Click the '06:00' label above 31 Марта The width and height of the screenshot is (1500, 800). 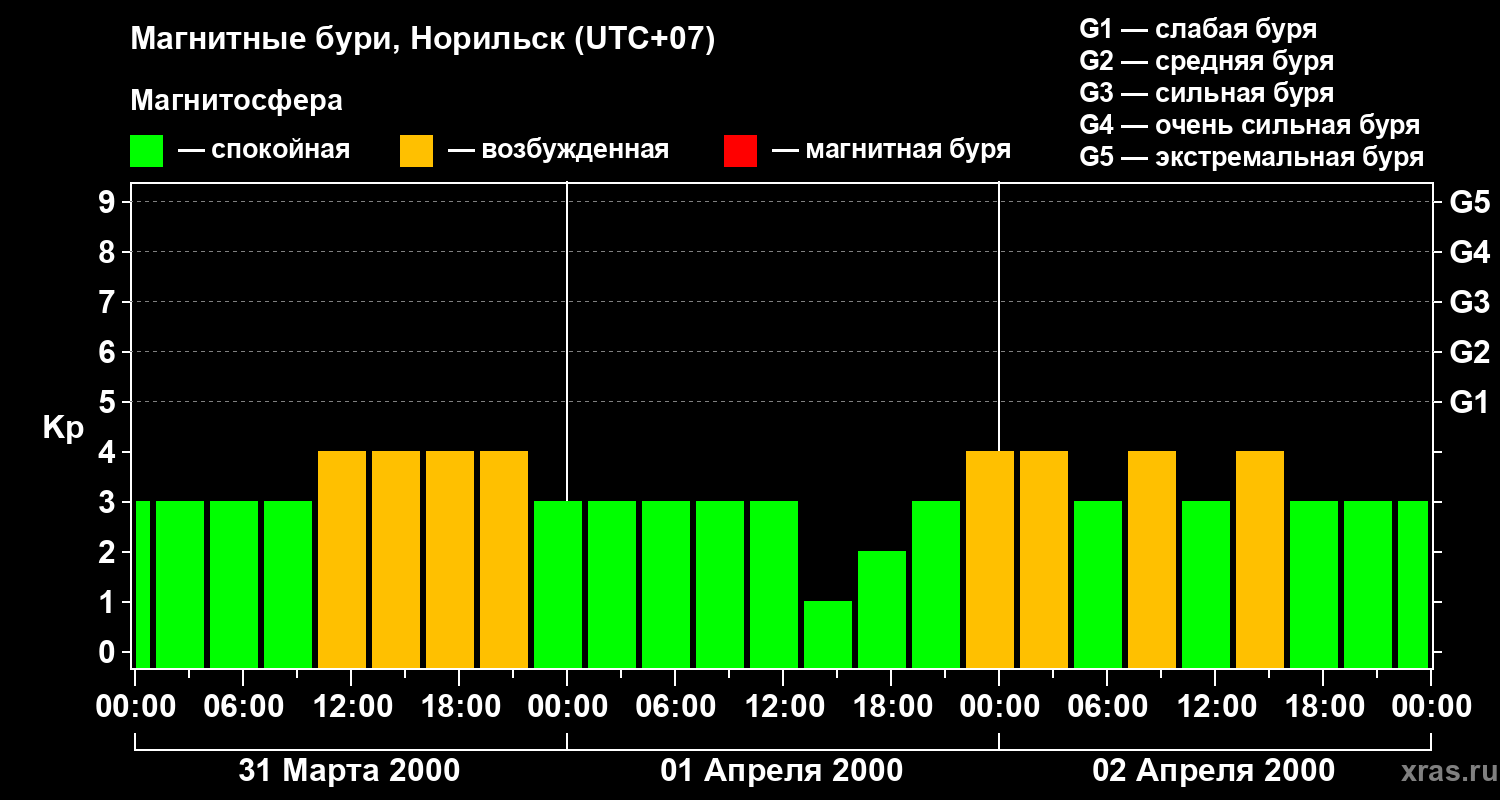[243, 707]
